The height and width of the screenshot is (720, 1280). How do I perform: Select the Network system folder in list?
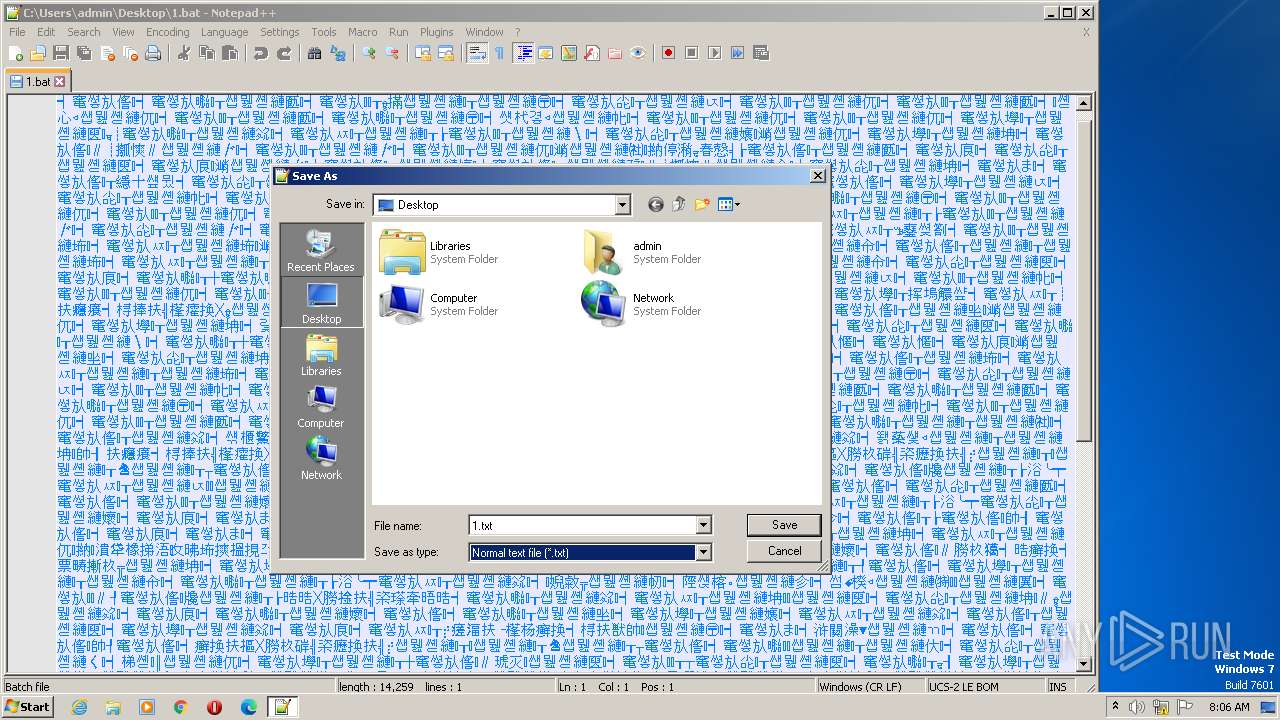(x=642, y=304)
